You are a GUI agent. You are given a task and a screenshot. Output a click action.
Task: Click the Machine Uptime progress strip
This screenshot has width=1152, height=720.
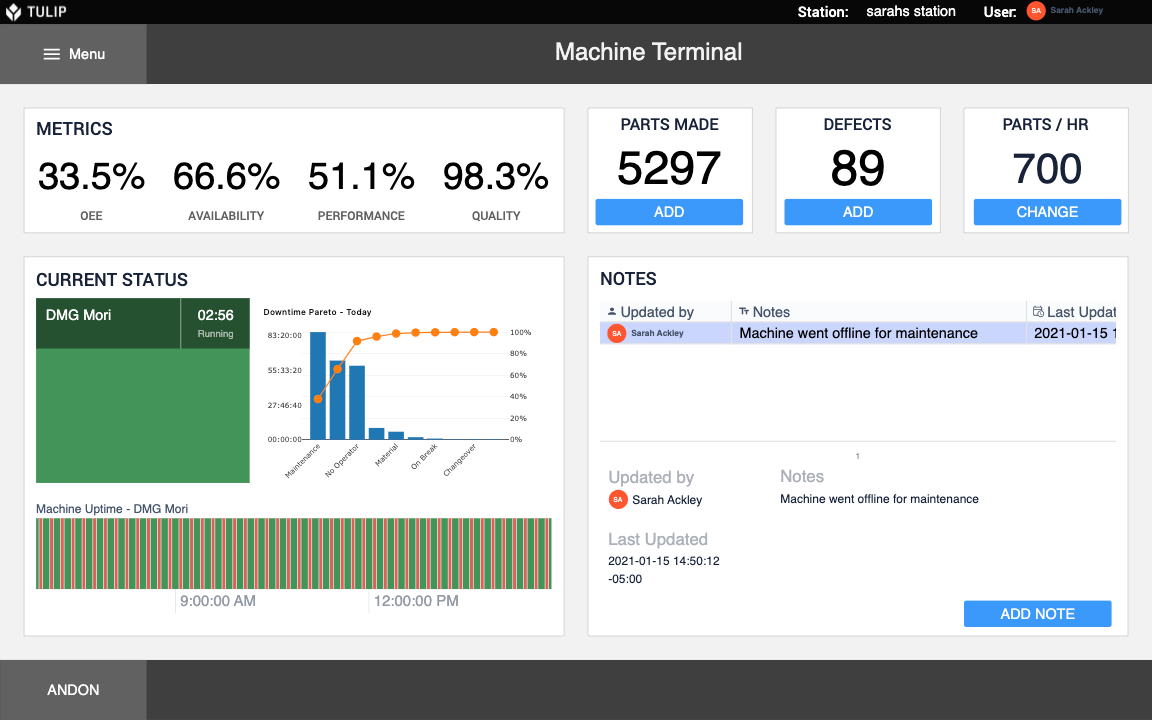click(x=293, y=551)
